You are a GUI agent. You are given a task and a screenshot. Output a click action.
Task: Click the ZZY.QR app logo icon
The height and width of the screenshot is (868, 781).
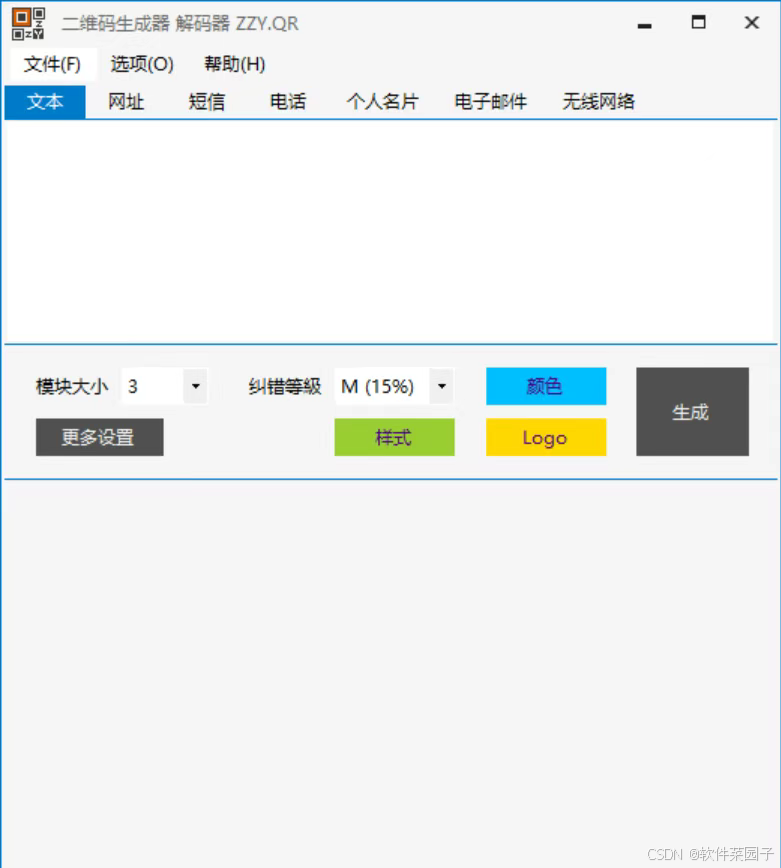coord(28,23)
